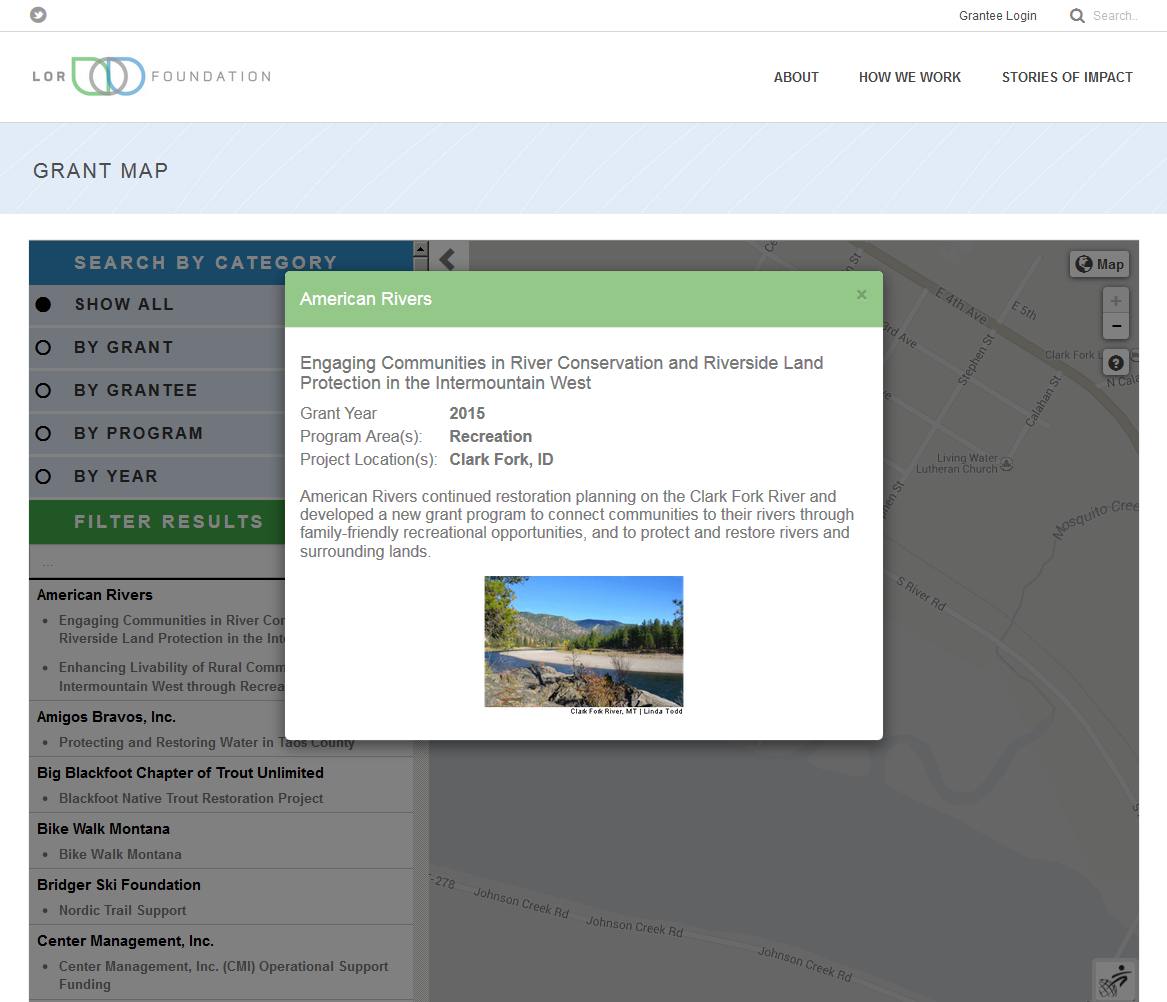Viewport: 1167px width, 1002px height.
Task: Open STORIES OF IMPACT menu
Action: 1067,77
